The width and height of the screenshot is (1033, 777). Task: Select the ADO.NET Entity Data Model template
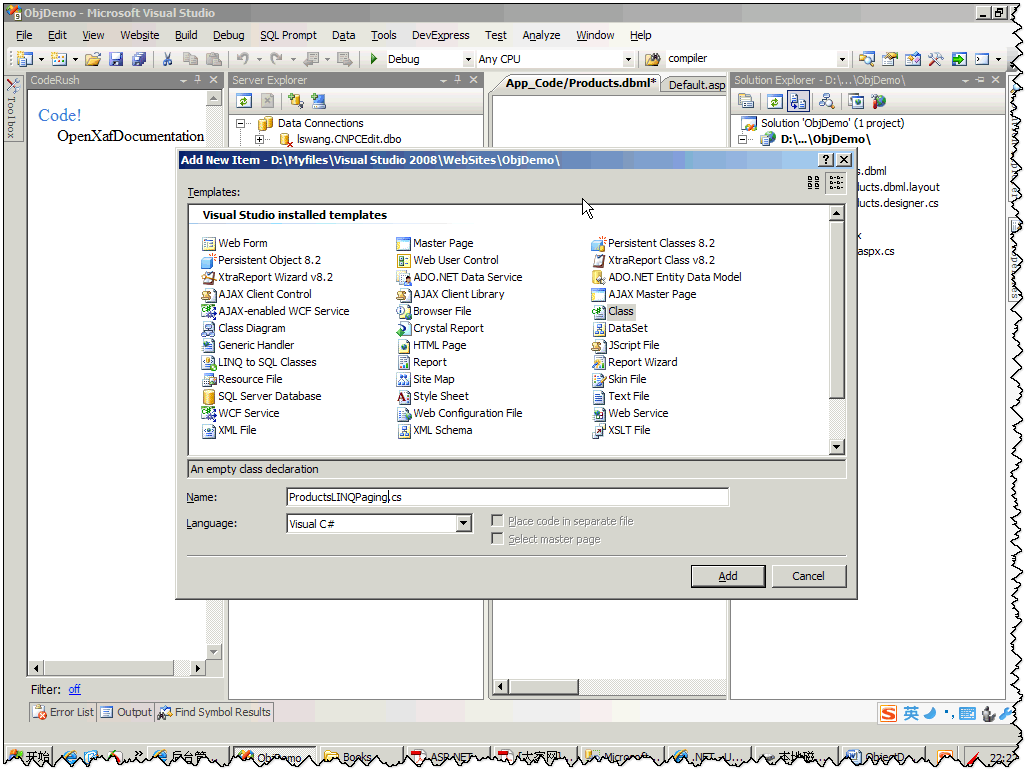pos(667,277)
